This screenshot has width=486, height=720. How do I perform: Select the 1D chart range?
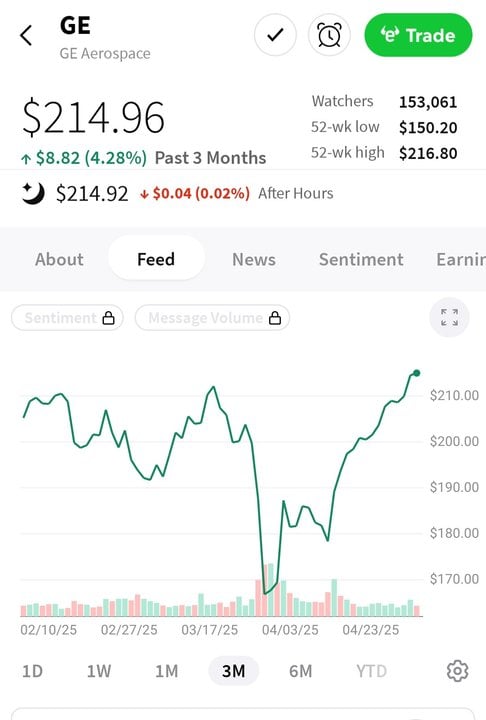tap(32, 671)
